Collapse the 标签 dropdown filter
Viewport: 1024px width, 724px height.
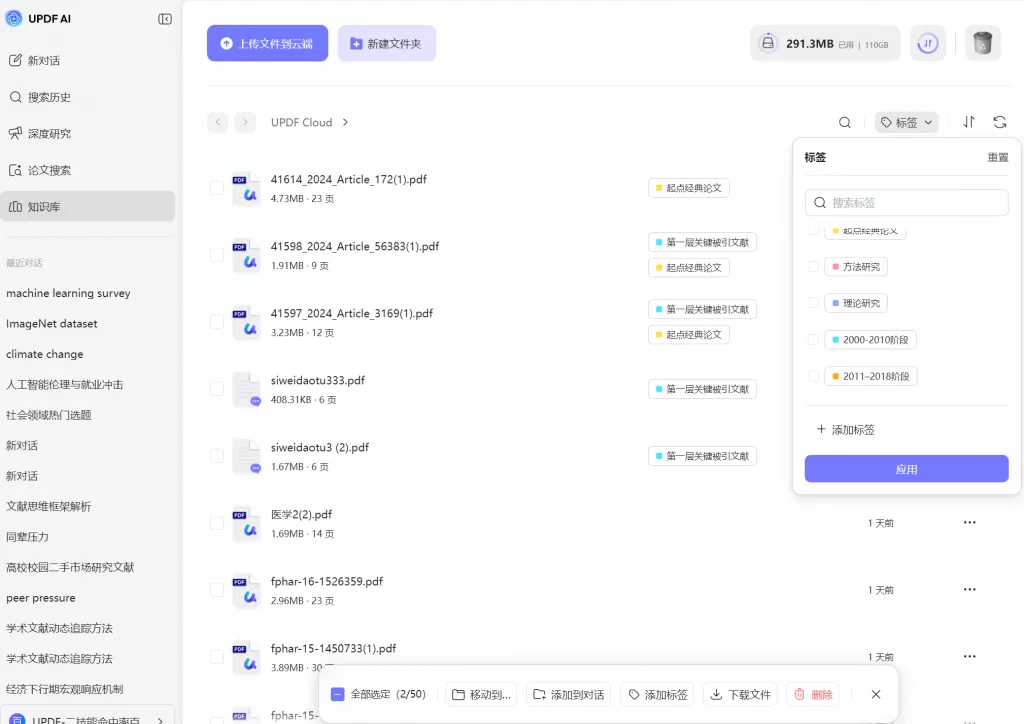click(906, 122)
